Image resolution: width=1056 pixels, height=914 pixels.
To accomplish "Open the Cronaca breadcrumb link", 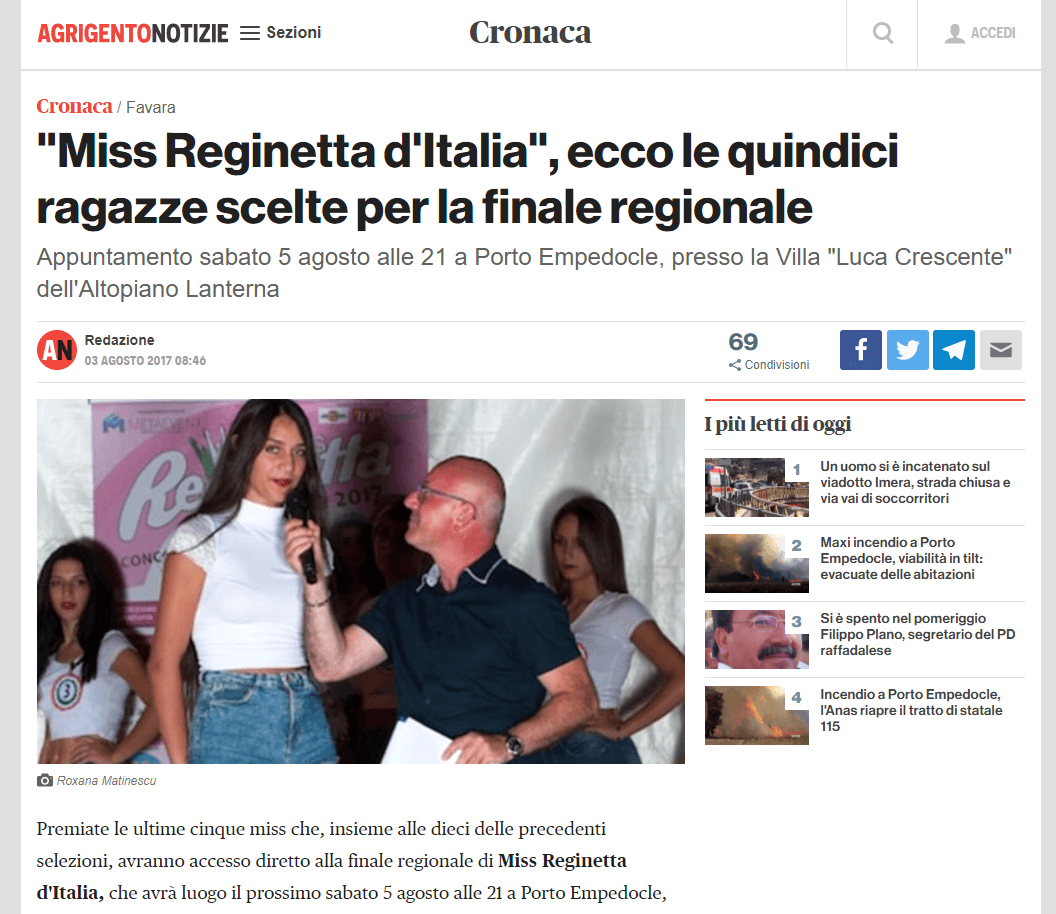I will click(74, 106).
